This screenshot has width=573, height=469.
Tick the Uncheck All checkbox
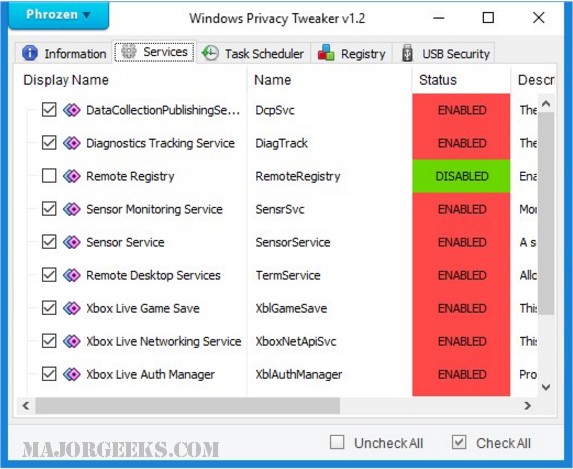(337, 442)
